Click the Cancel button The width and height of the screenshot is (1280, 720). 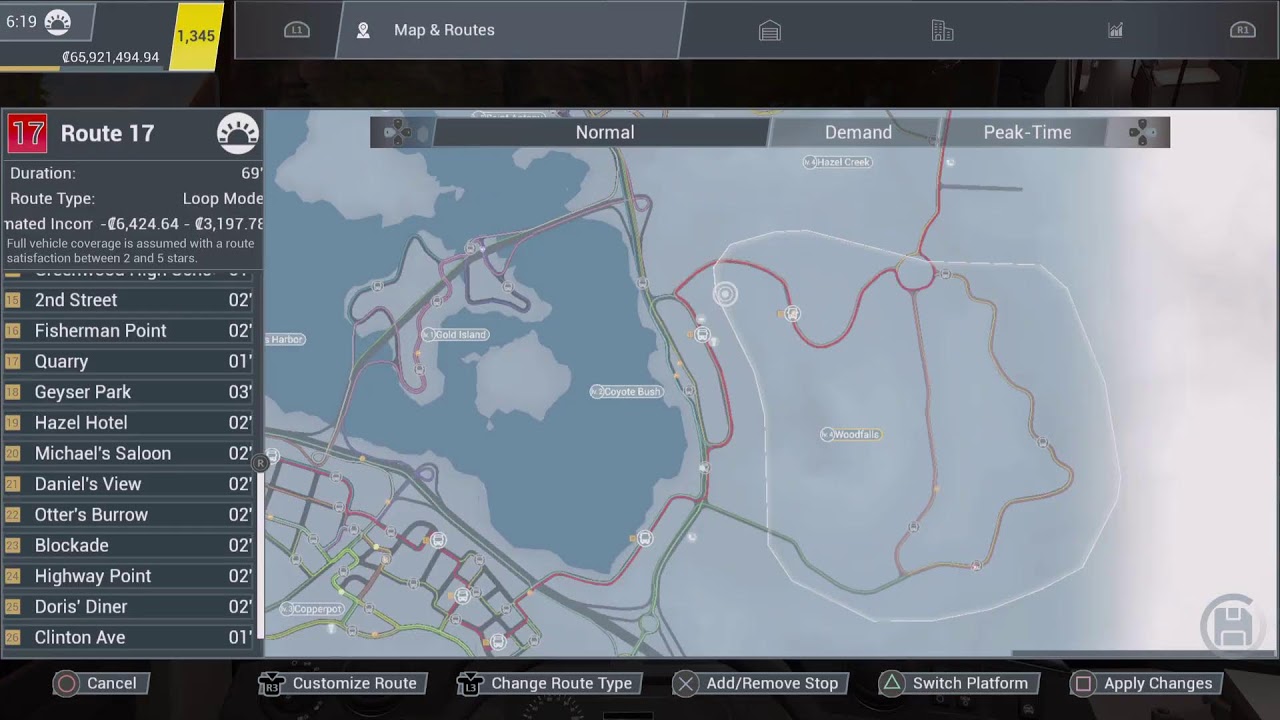tap(102, 684)
